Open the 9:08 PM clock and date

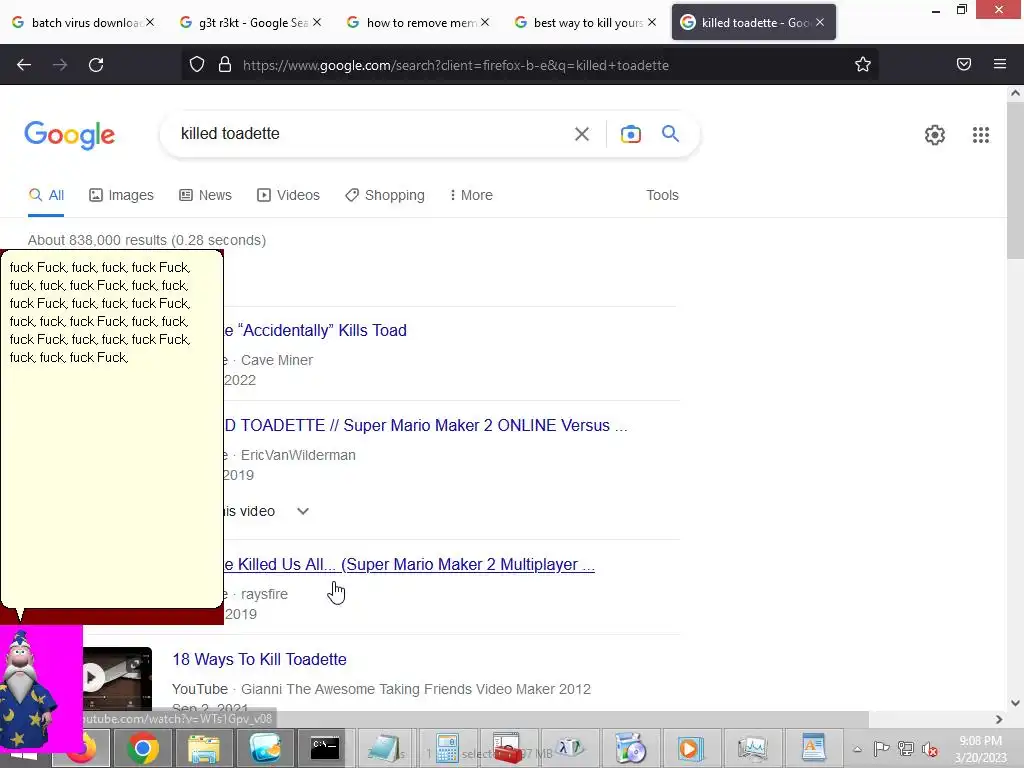[x=980, y=749]
